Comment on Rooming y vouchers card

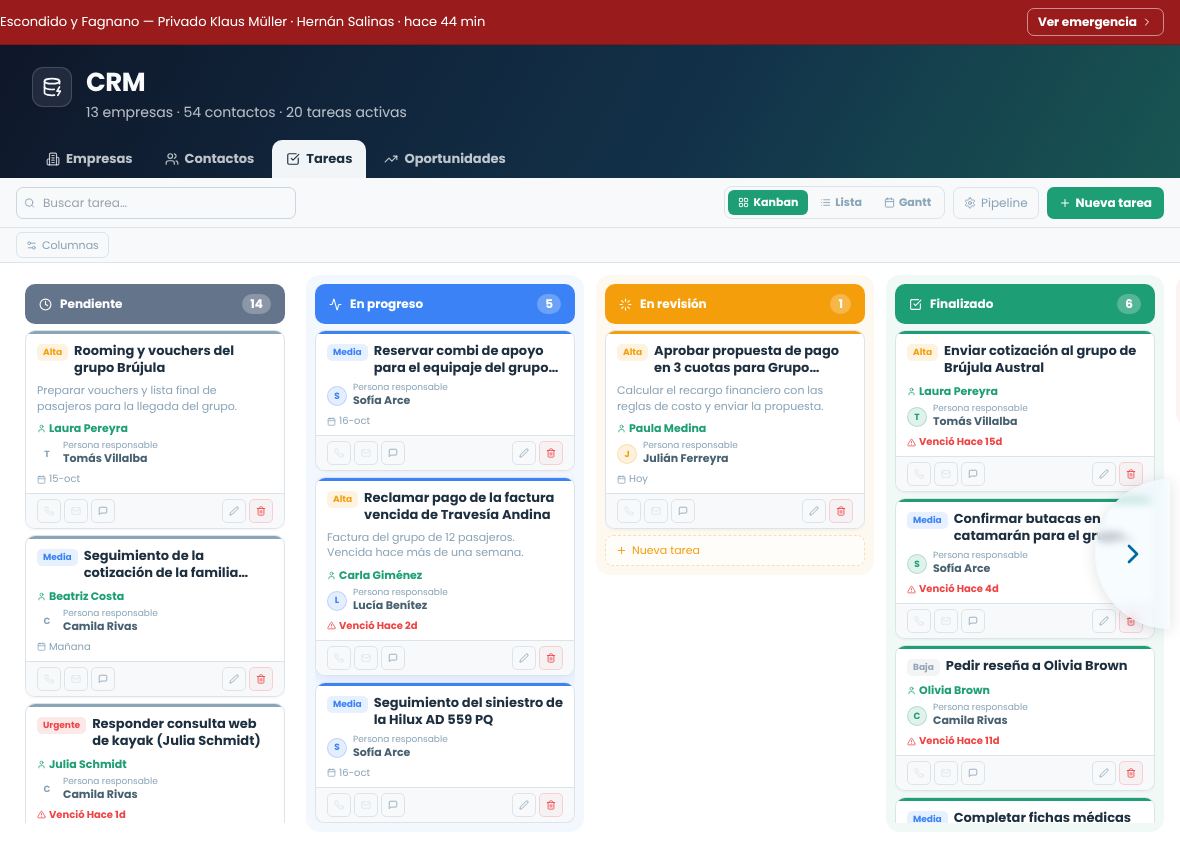coord(103,511)
